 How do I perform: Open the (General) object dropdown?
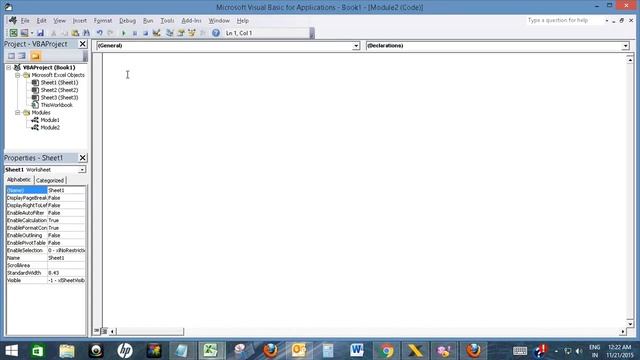[356, 46]
